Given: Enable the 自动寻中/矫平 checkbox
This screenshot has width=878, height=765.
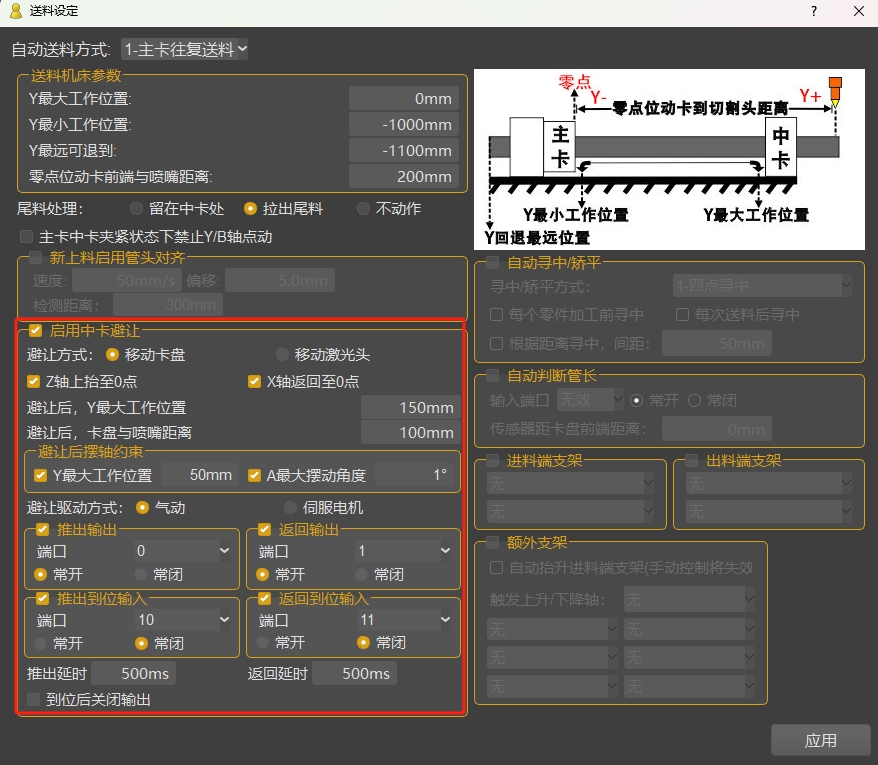Looking at the screenshot, I should pos(493,264).
